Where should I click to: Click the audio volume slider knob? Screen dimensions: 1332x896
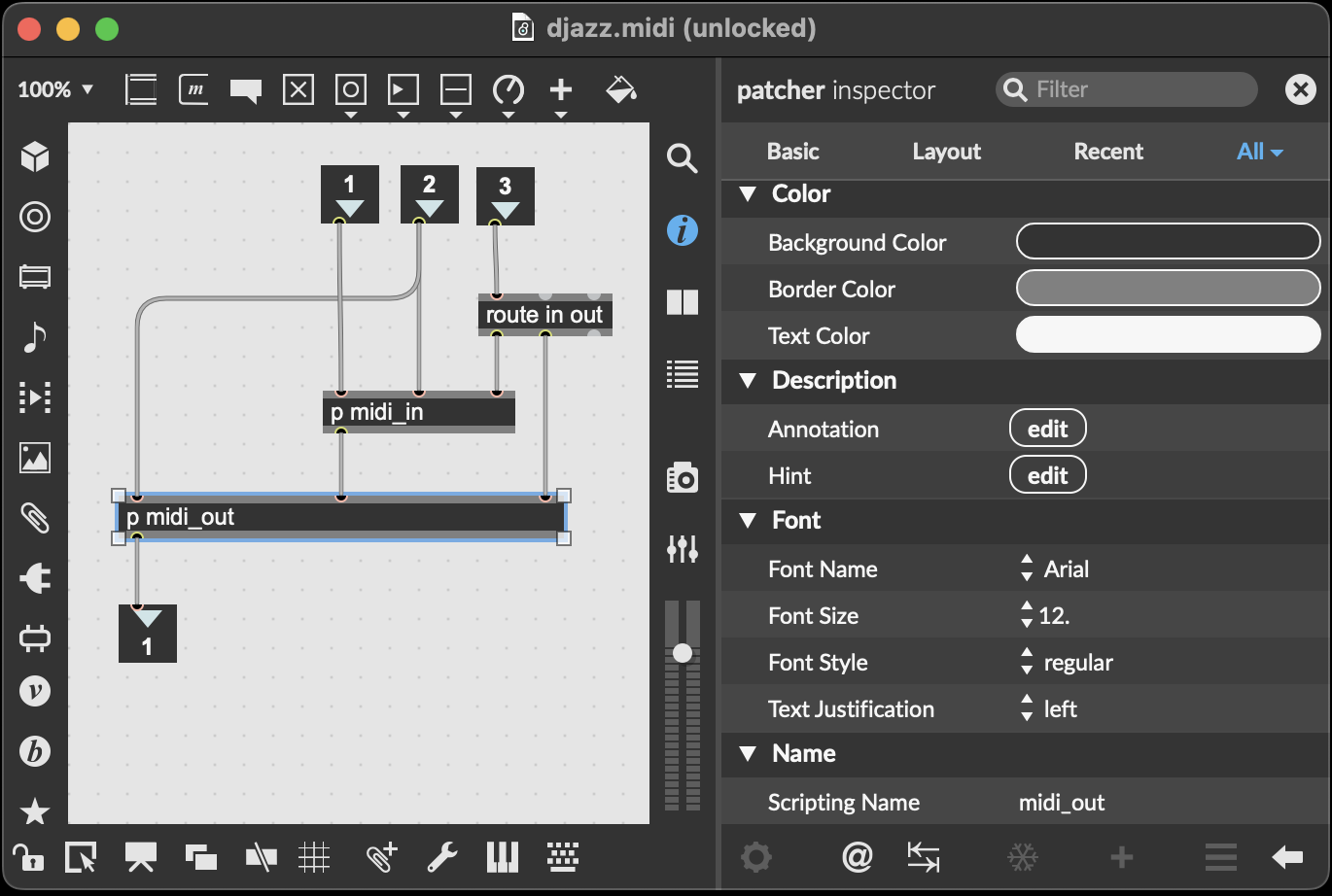tap(683, 653)
